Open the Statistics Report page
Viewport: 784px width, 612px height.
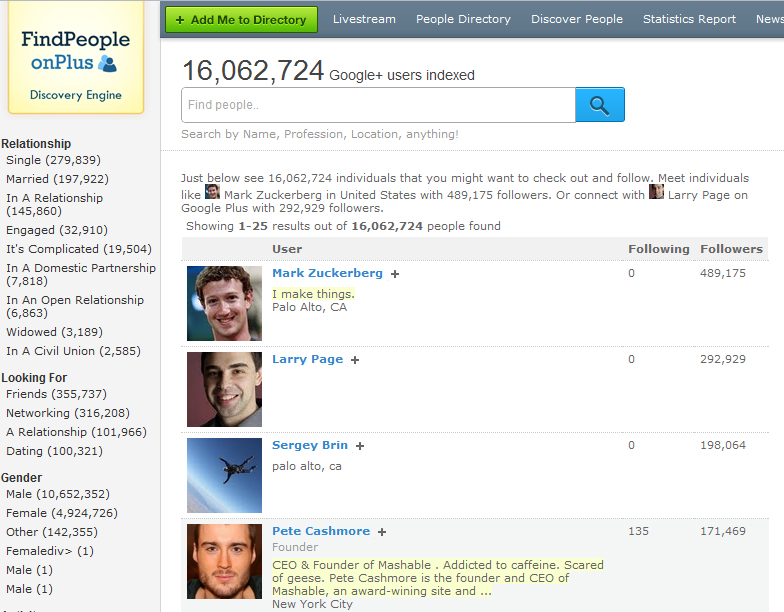[690, 19]
